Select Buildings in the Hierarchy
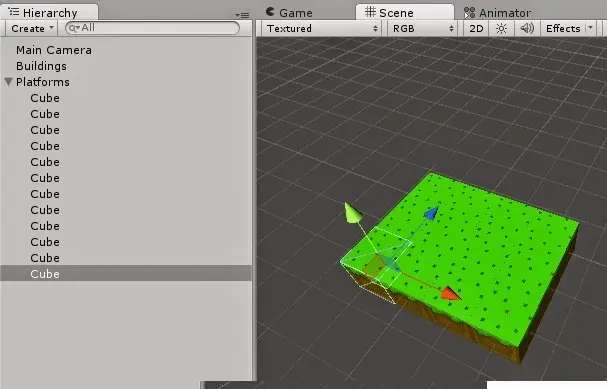 pos(41,66)
